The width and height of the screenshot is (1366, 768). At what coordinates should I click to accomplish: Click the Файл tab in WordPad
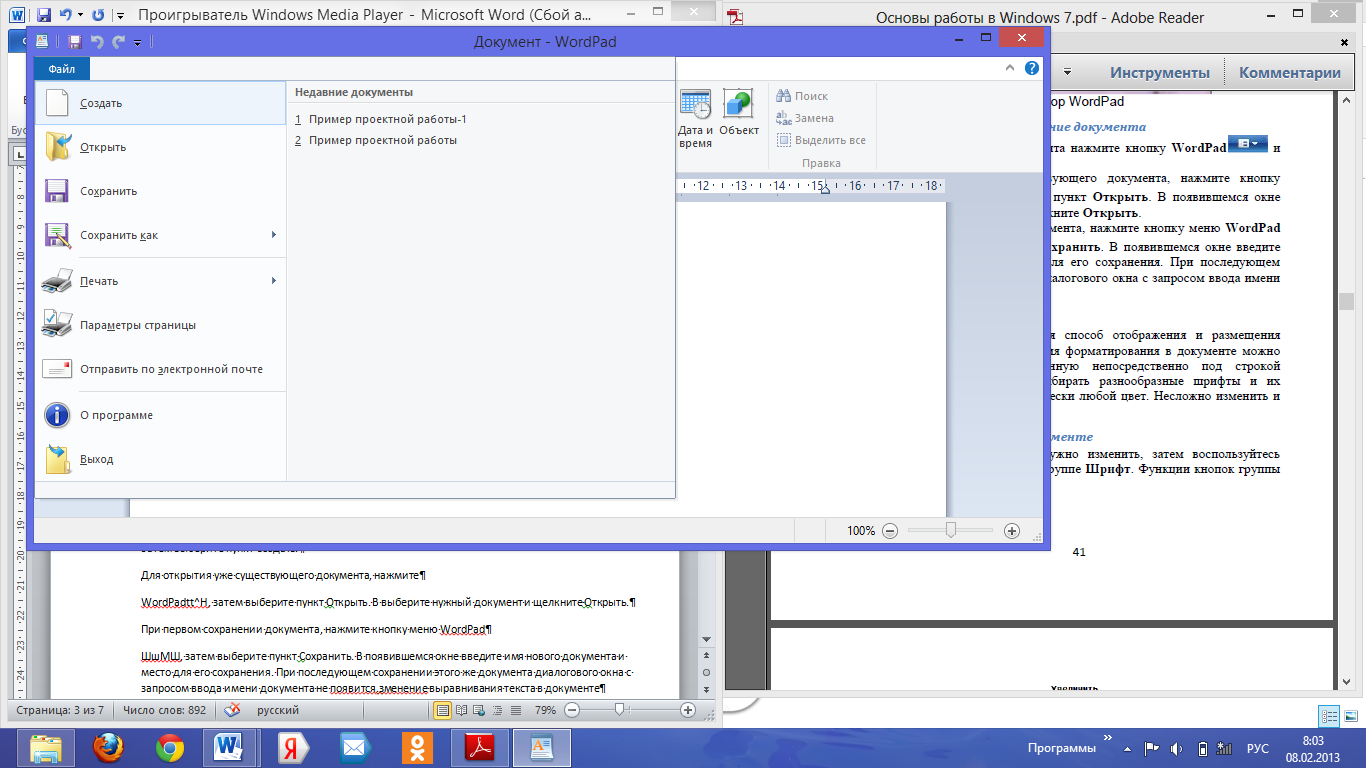click(61, 69)
